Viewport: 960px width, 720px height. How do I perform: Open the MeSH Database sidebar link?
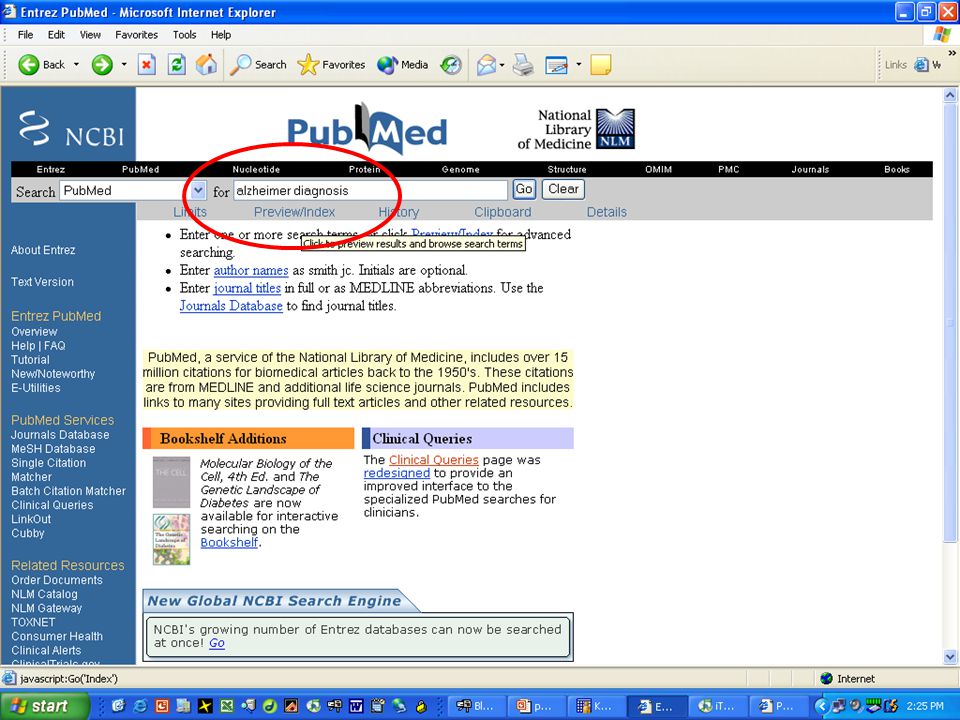(53, 449)
